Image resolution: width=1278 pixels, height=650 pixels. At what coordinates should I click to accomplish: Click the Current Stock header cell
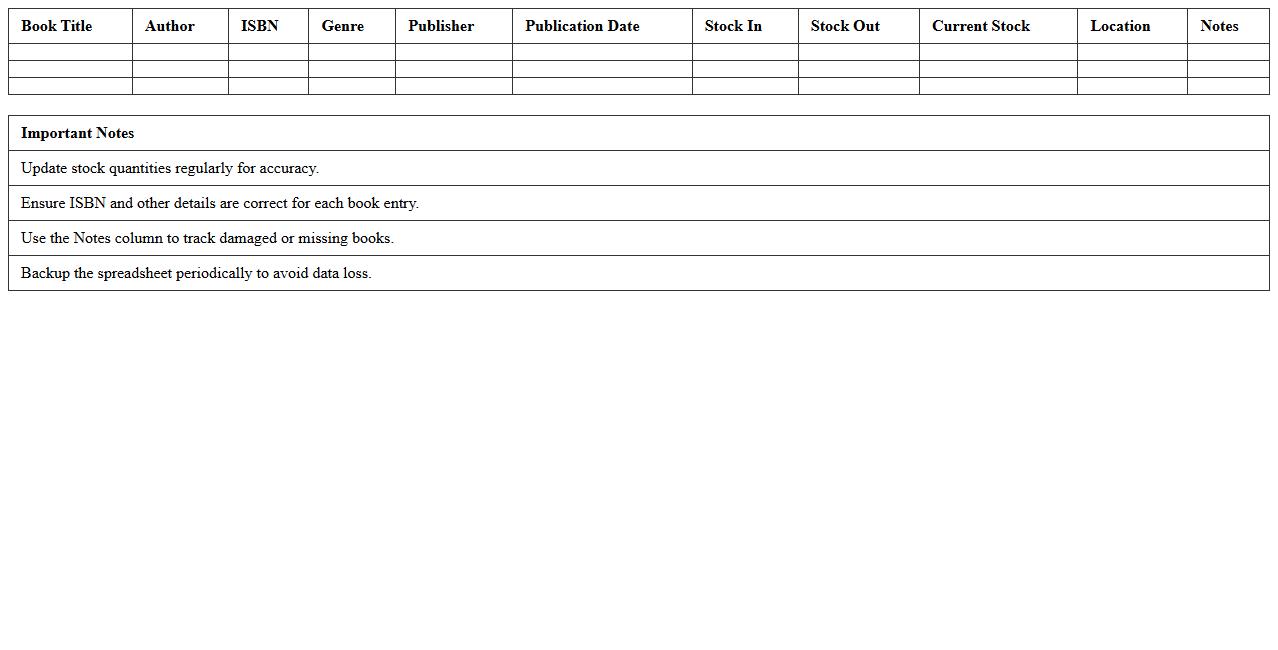tap(981, 26)
